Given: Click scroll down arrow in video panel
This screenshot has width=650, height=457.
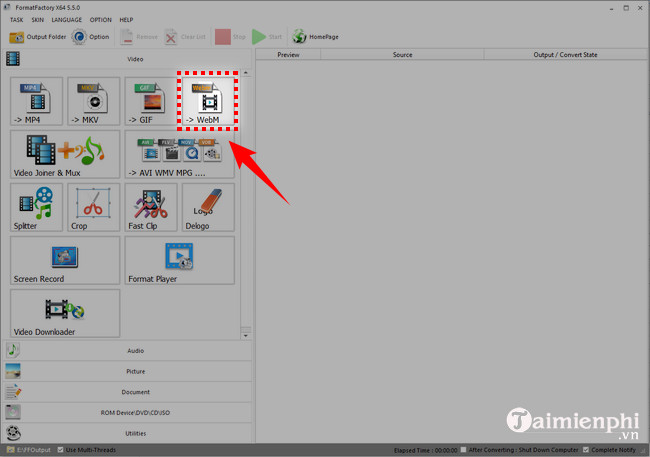Looking at the screenshot, I should tap(246, 336).
